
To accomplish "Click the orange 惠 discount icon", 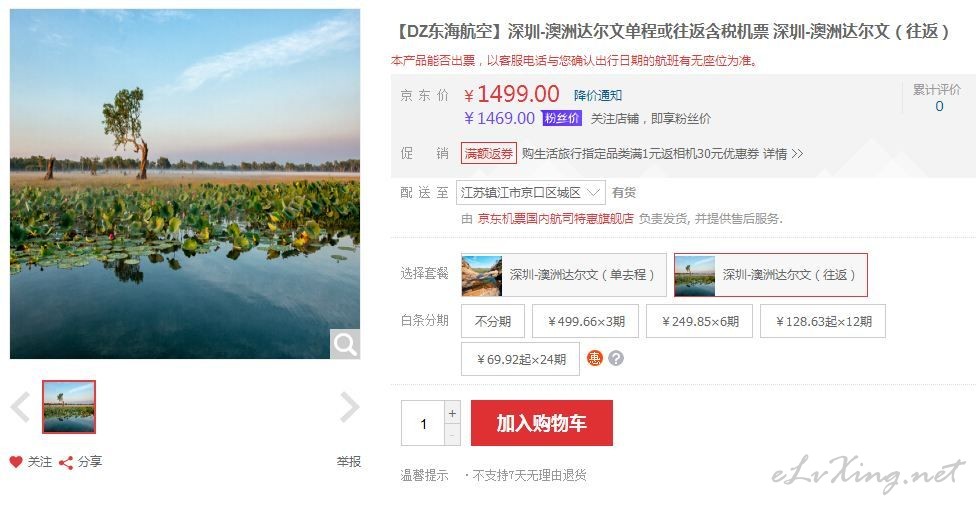I will point(594,358).
